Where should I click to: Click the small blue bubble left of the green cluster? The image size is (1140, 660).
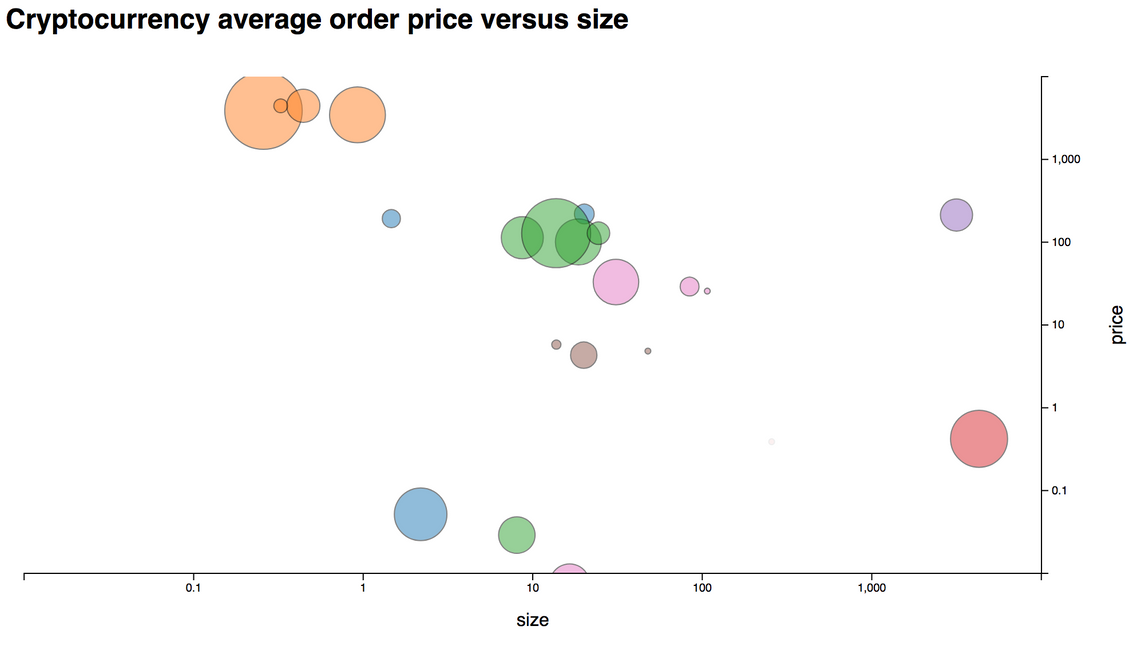pos(391,218)
